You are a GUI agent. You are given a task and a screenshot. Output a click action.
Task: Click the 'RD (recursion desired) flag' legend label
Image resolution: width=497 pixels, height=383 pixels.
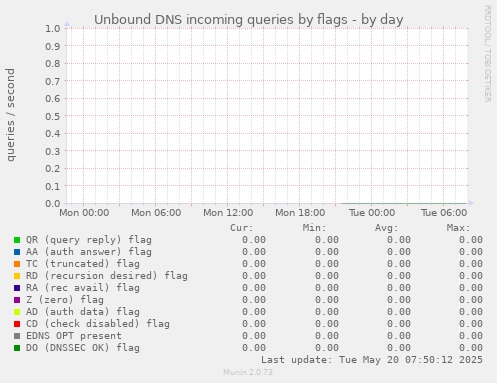pyautogui.click(x=107, y=276)
